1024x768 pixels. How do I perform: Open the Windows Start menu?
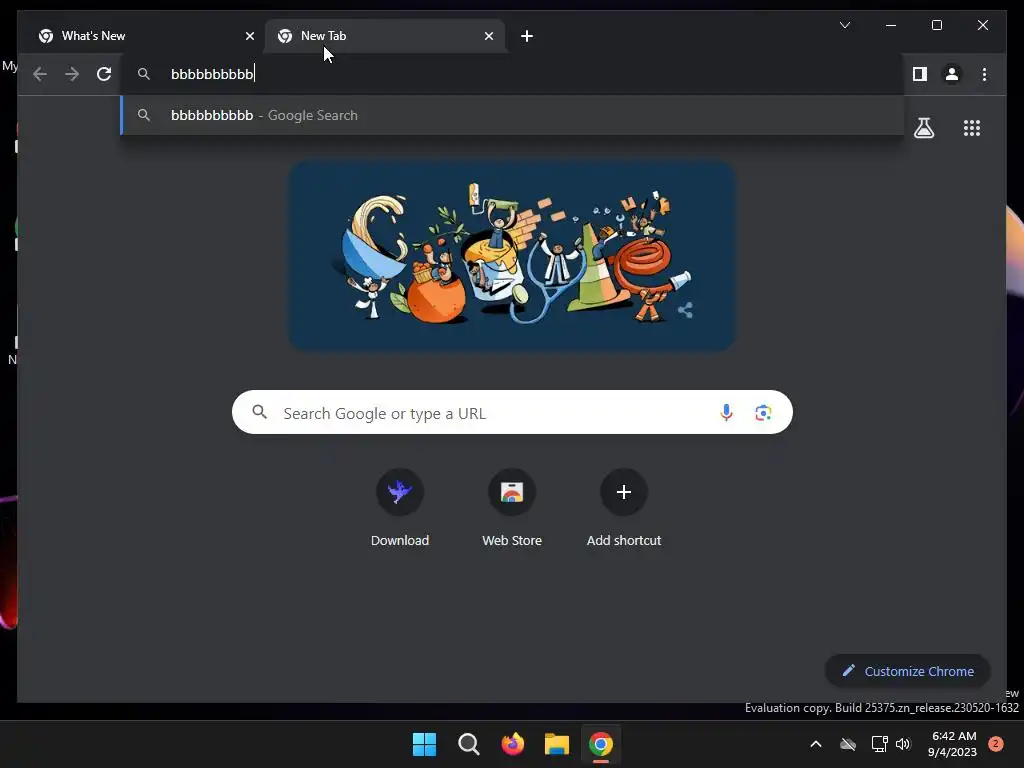424,744
